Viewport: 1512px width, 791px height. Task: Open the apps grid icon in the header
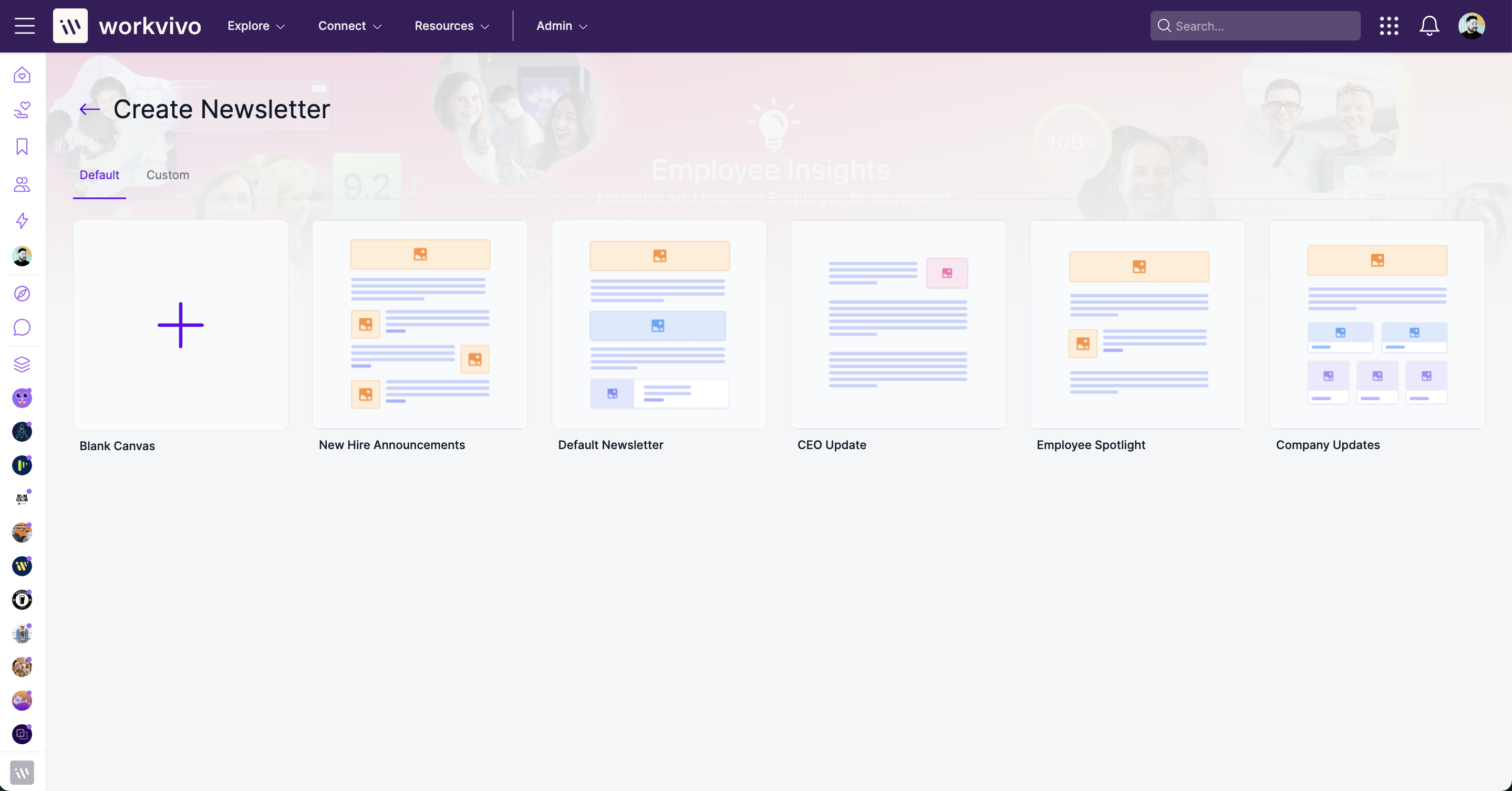tap(1389, 26)
